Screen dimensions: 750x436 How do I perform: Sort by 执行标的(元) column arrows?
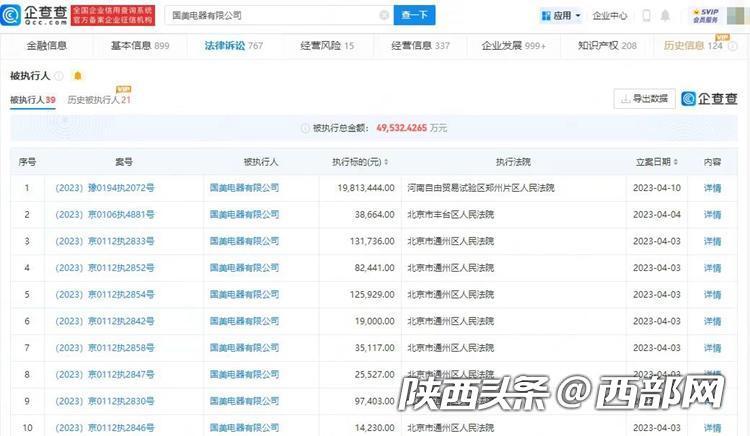click(x=386, y=162)
